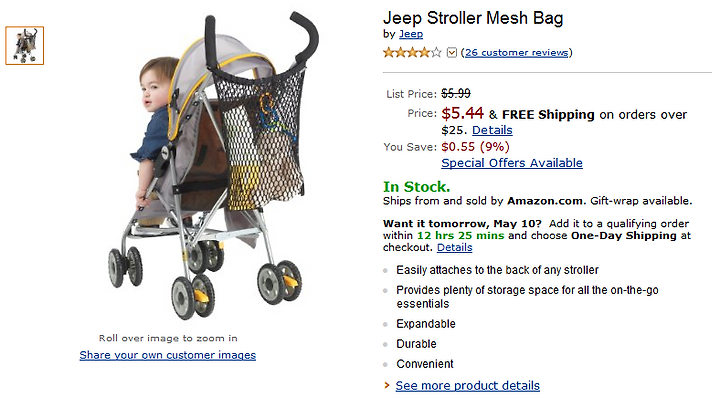Click the $5.44 price text

tap(462, 113)
